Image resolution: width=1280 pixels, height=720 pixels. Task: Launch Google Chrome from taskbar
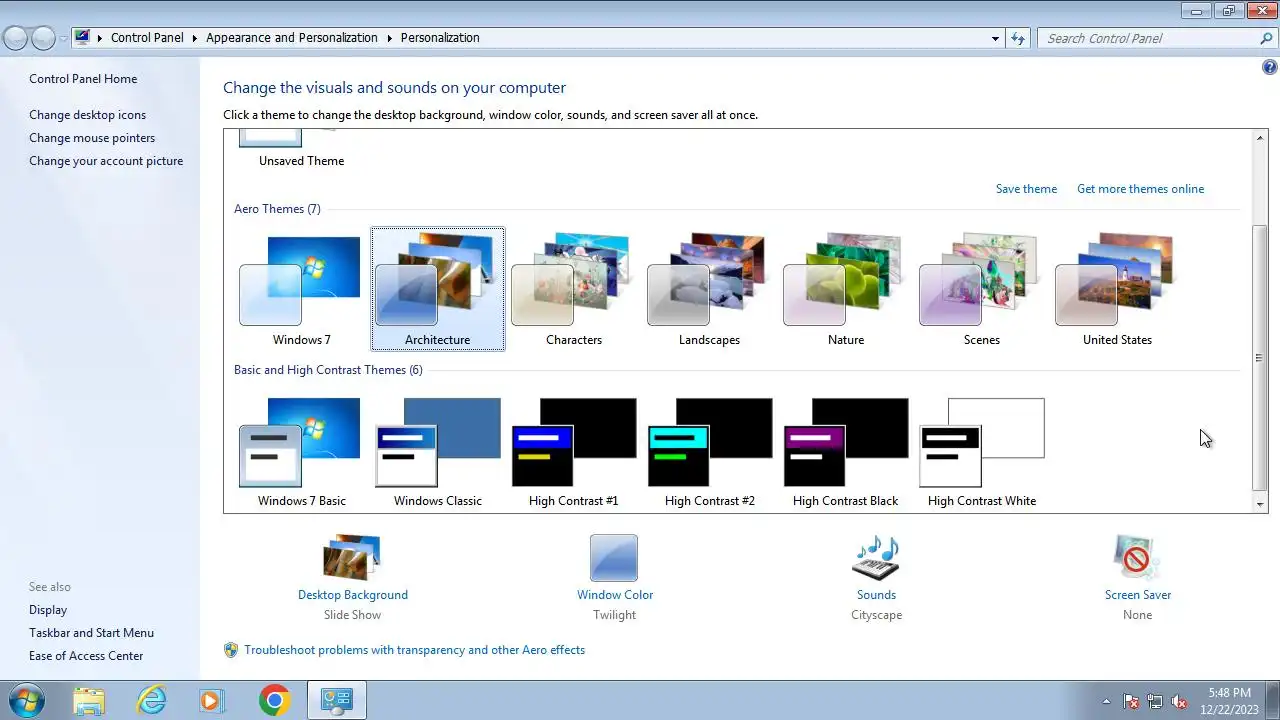[274, 700]
